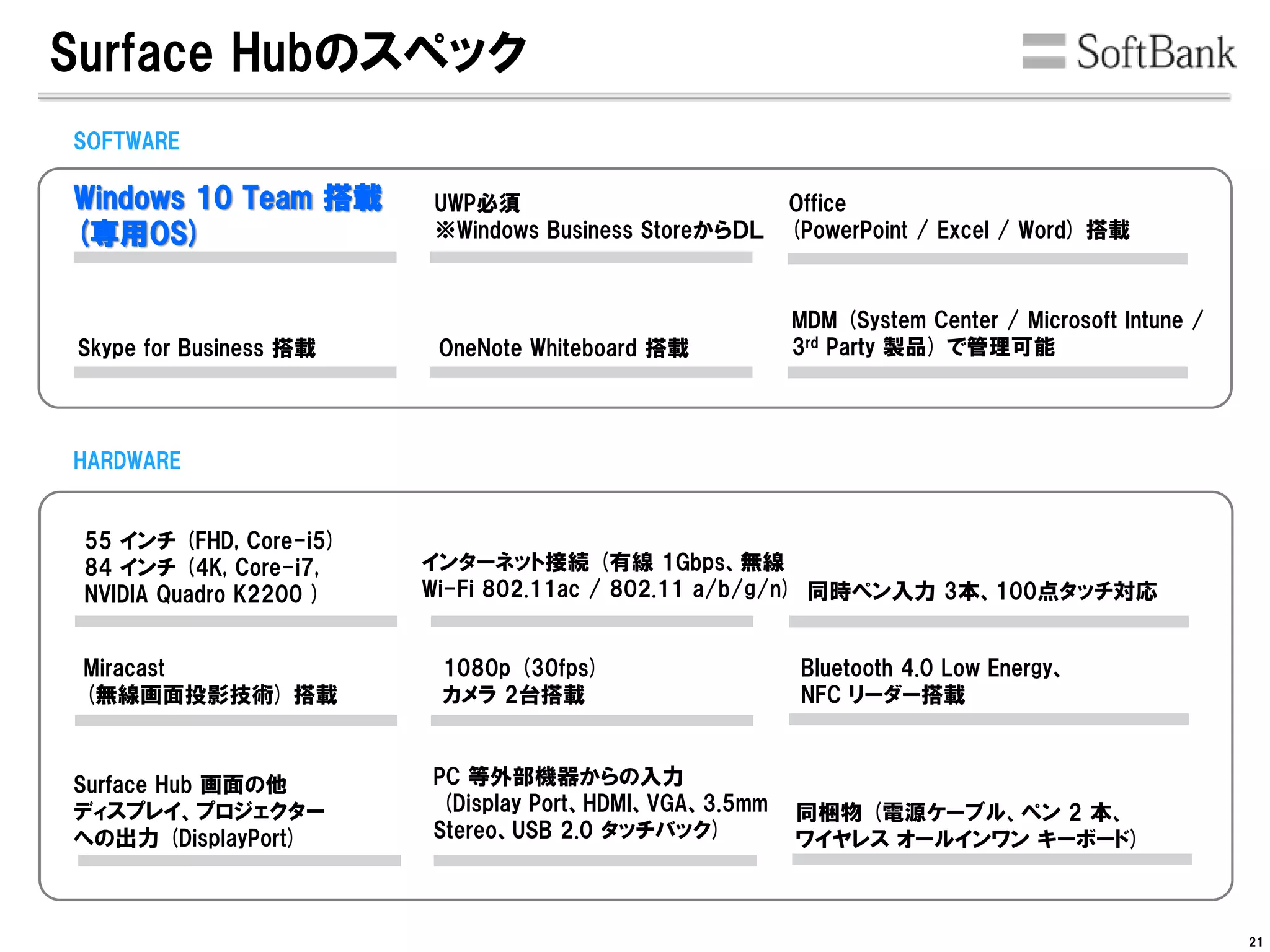Select 'NVIDIA Quadro K2200' text

[193, 594]
